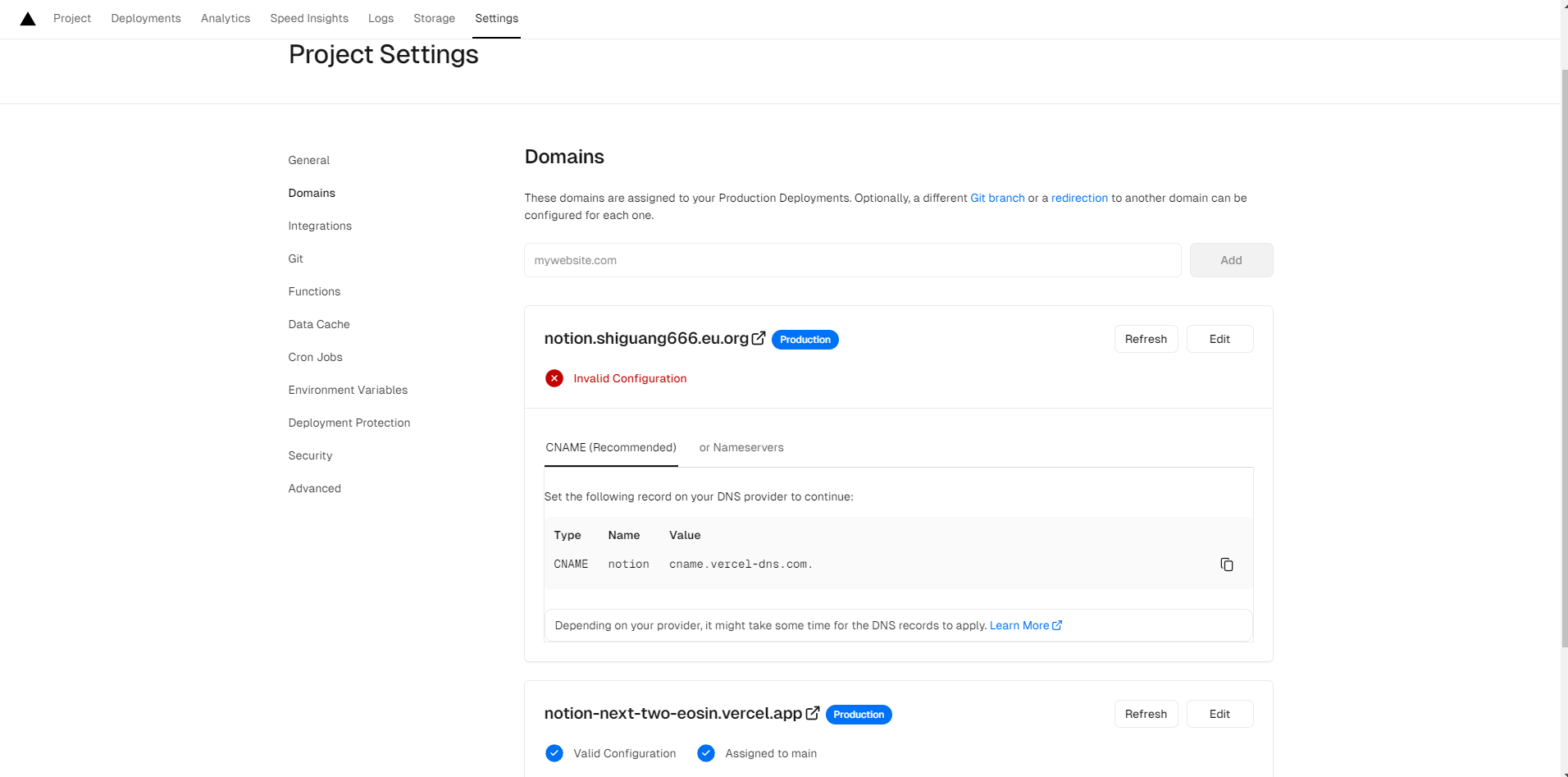Click the Invalid Configuration status text
1568x777 pixels.
[x=630, y=378]
